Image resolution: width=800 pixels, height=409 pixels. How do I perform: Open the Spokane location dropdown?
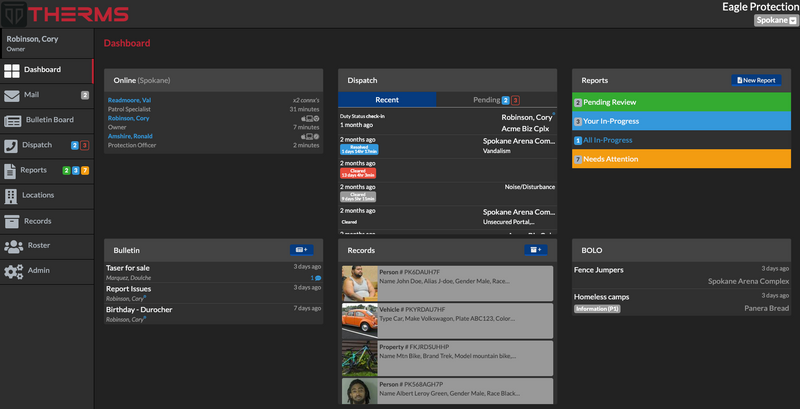pos(776,20)
